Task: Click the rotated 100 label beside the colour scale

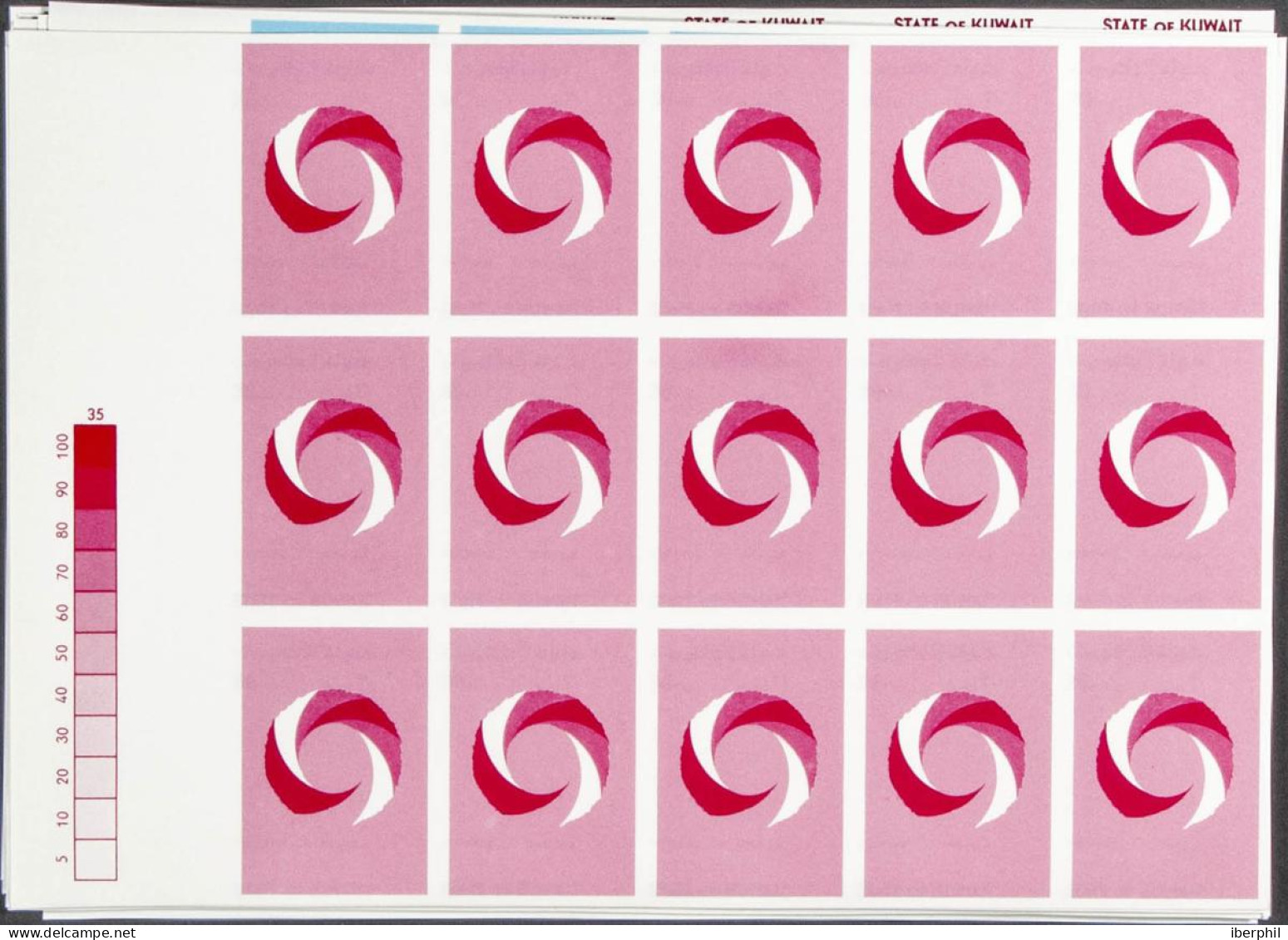Action: coord(62,447)
